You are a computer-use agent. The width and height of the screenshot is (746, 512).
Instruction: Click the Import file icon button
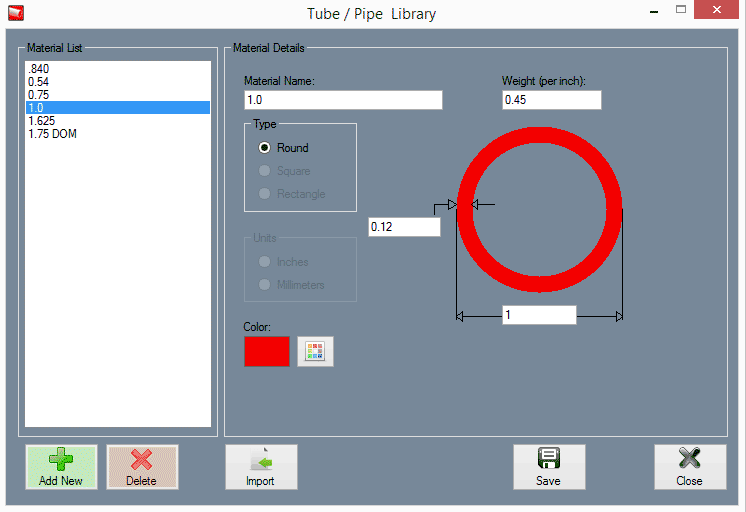click(260, 460)
